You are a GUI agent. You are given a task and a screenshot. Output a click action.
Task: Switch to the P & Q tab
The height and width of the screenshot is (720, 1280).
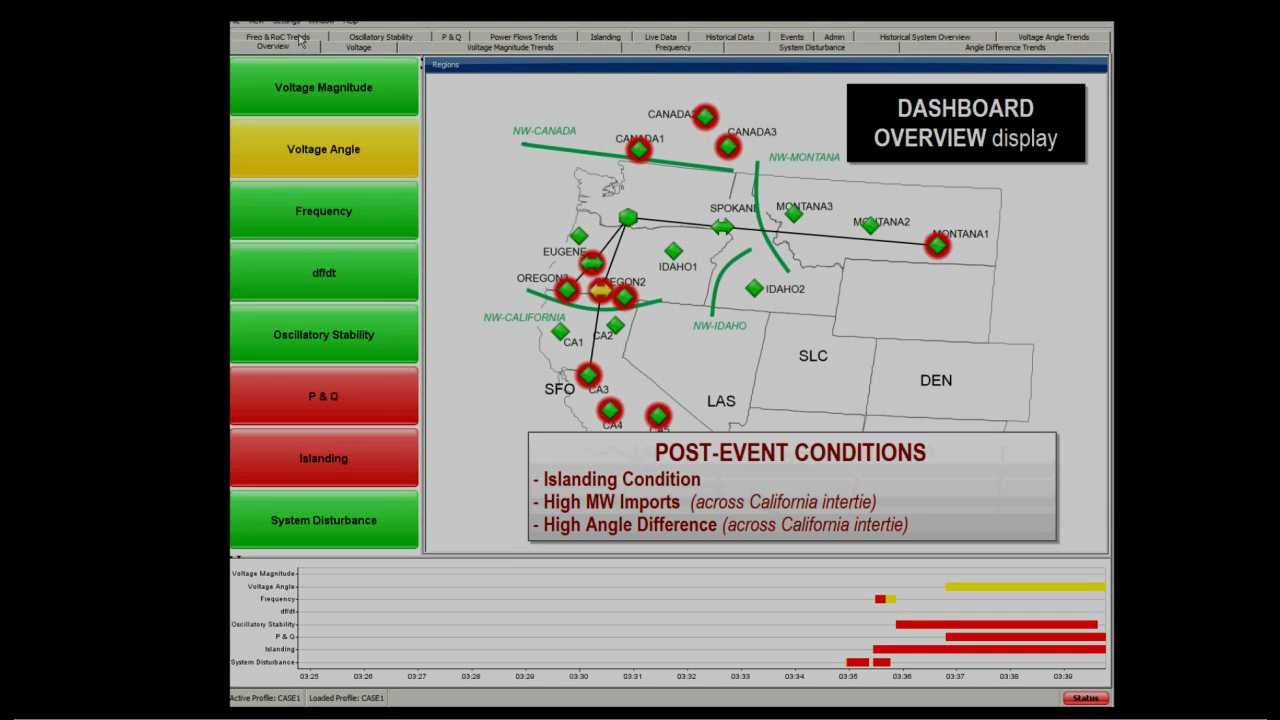click(452, 37)
